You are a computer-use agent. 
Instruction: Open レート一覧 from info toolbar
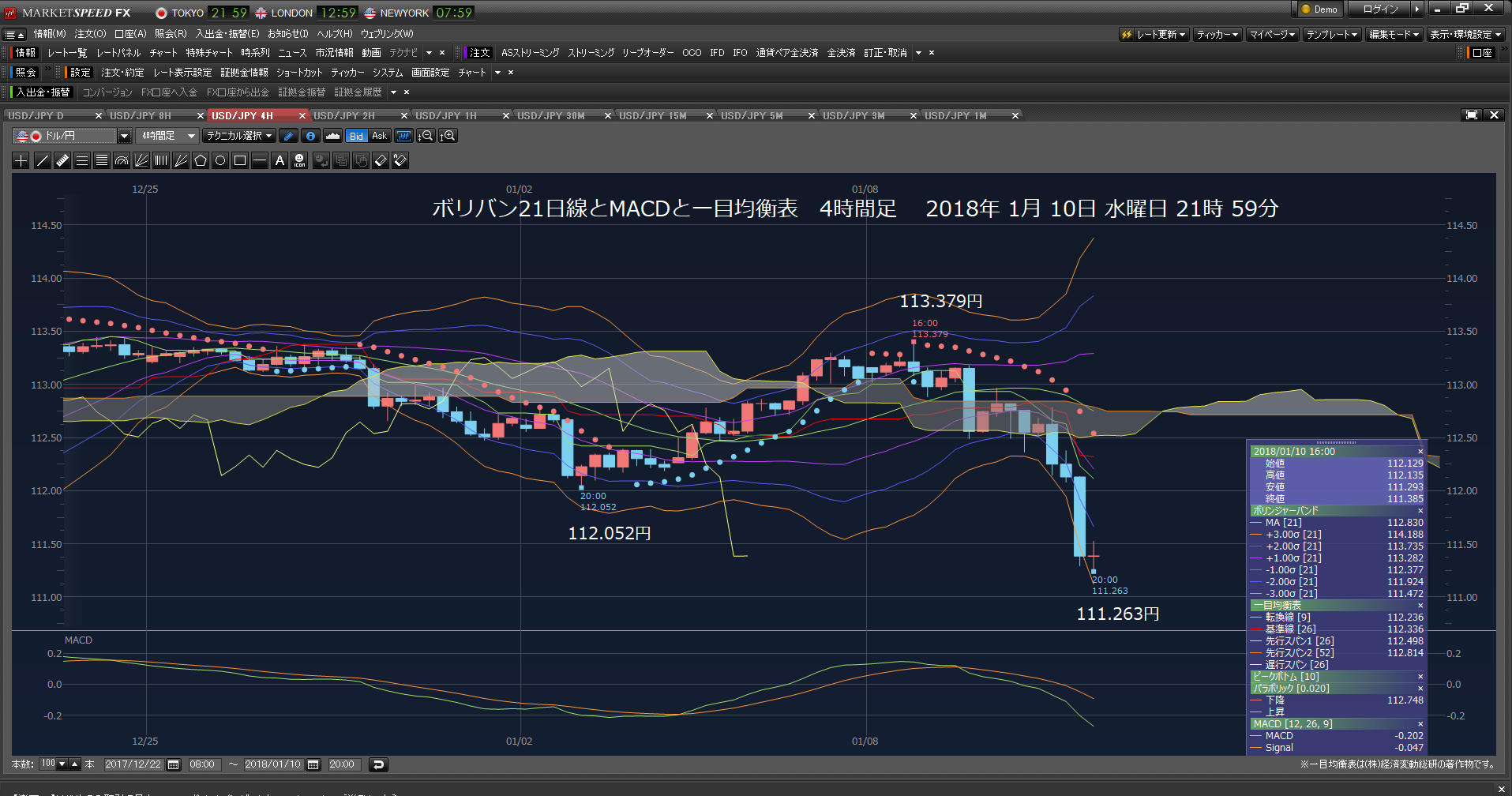click(x=67, y=53)
